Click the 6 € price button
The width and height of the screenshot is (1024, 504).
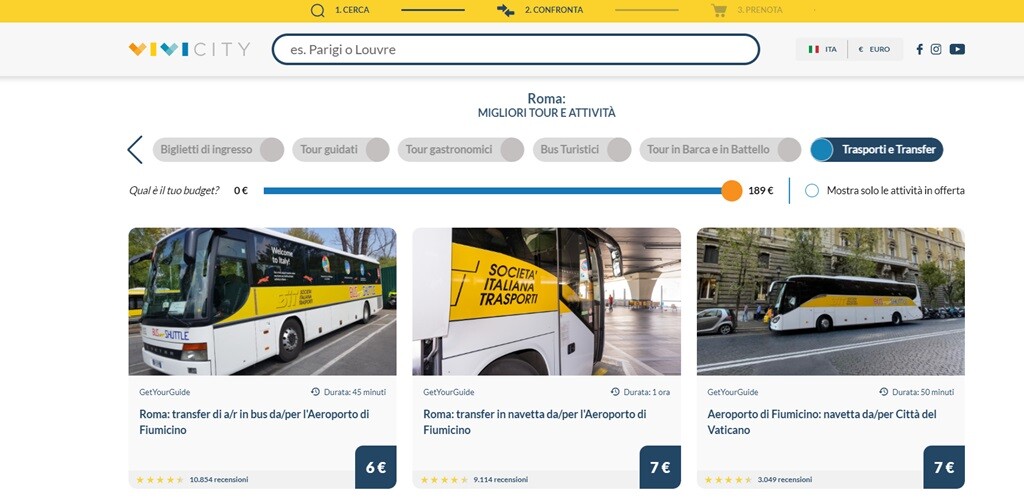click(x=376, y=467)
